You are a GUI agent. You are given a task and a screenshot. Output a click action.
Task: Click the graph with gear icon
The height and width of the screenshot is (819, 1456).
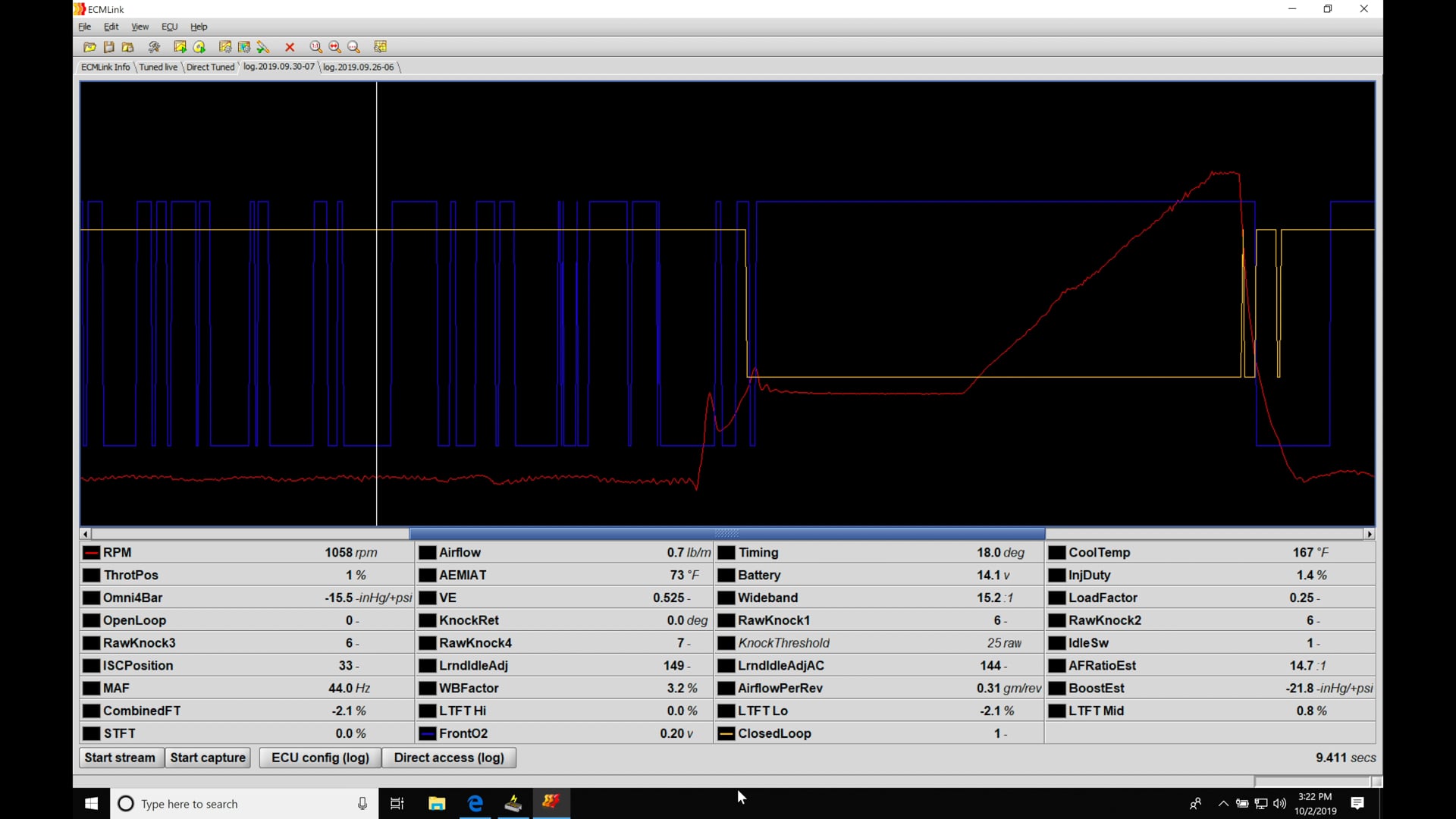click(225, 47)
